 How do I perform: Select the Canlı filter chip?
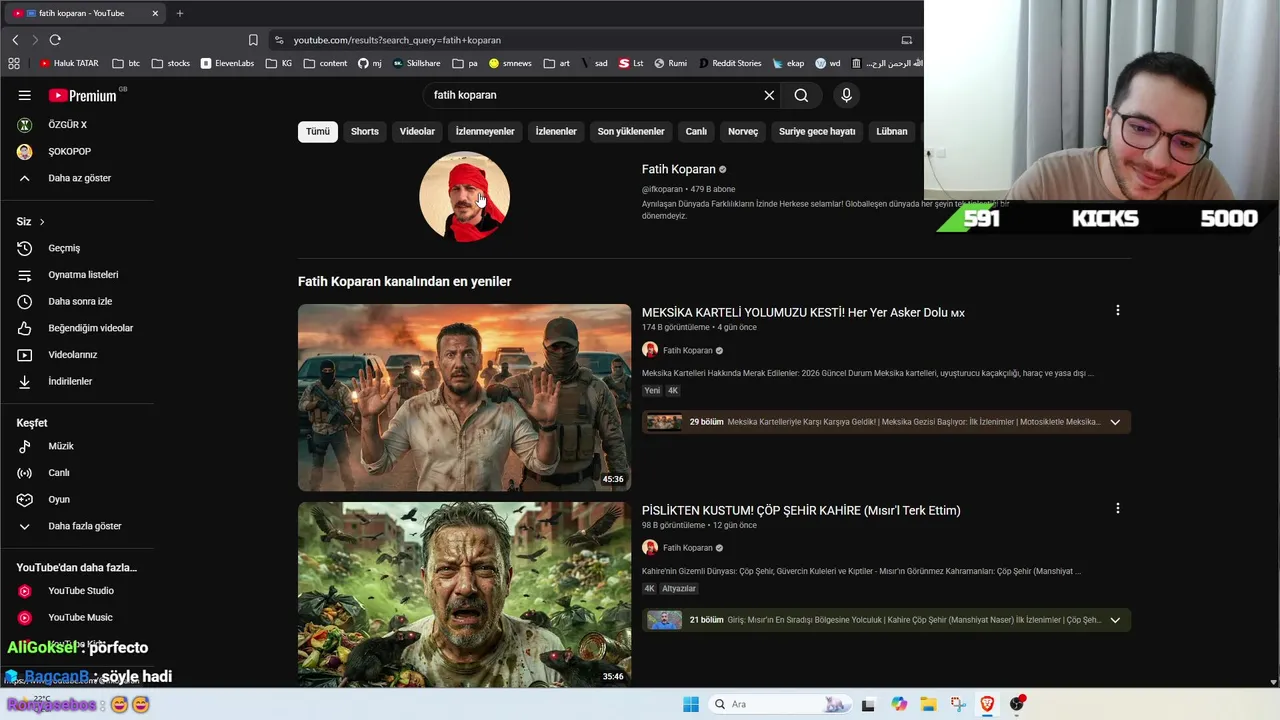coord(696,131)
